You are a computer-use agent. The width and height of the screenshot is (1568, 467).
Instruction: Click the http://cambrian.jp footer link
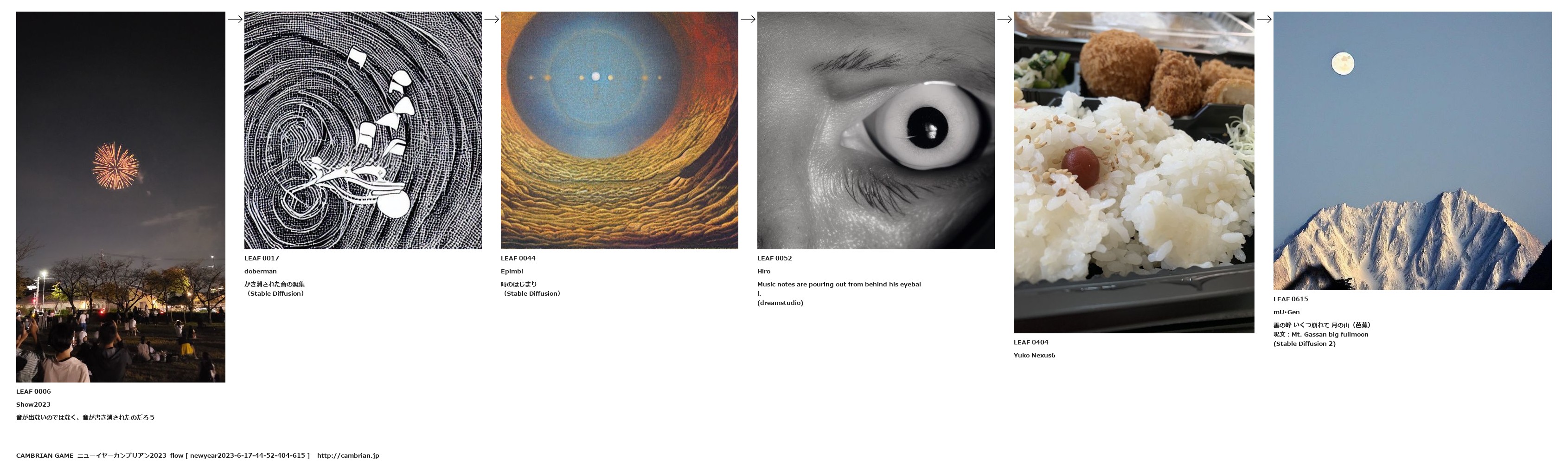(348, 455)
